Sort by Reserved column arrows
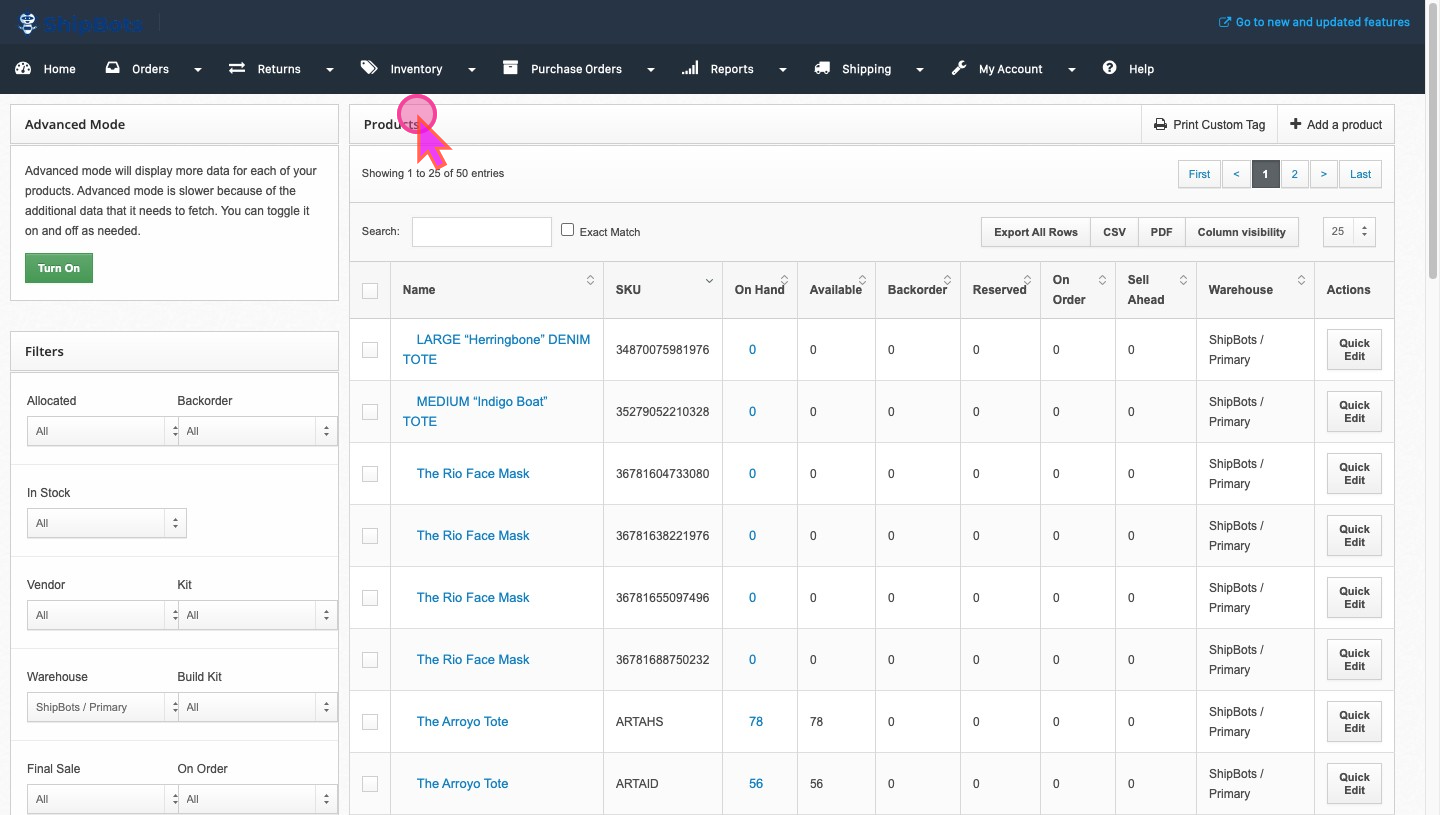This screenshot has width=1440, height=815. [x=1027, y=280]
